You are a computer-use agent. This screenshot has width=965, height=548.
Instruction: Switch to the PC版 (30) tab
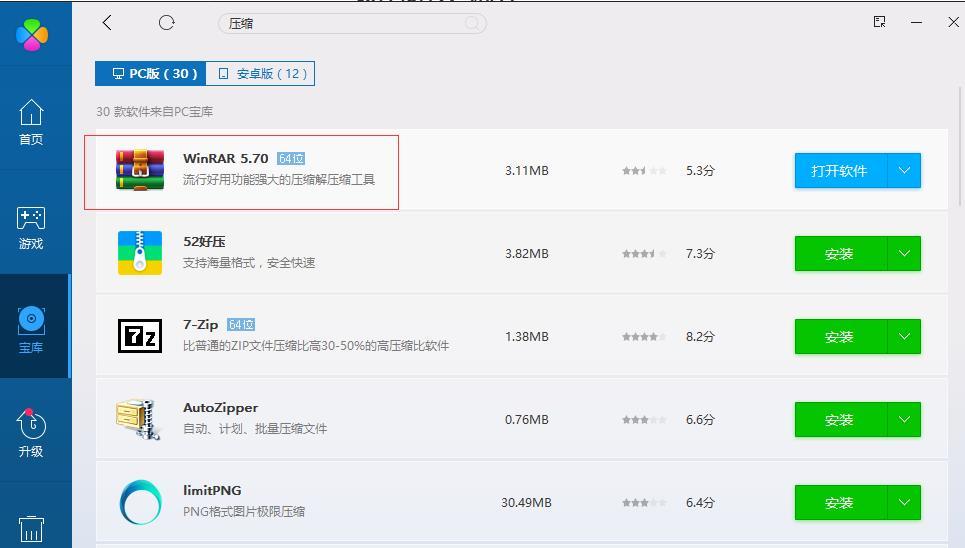151,73
